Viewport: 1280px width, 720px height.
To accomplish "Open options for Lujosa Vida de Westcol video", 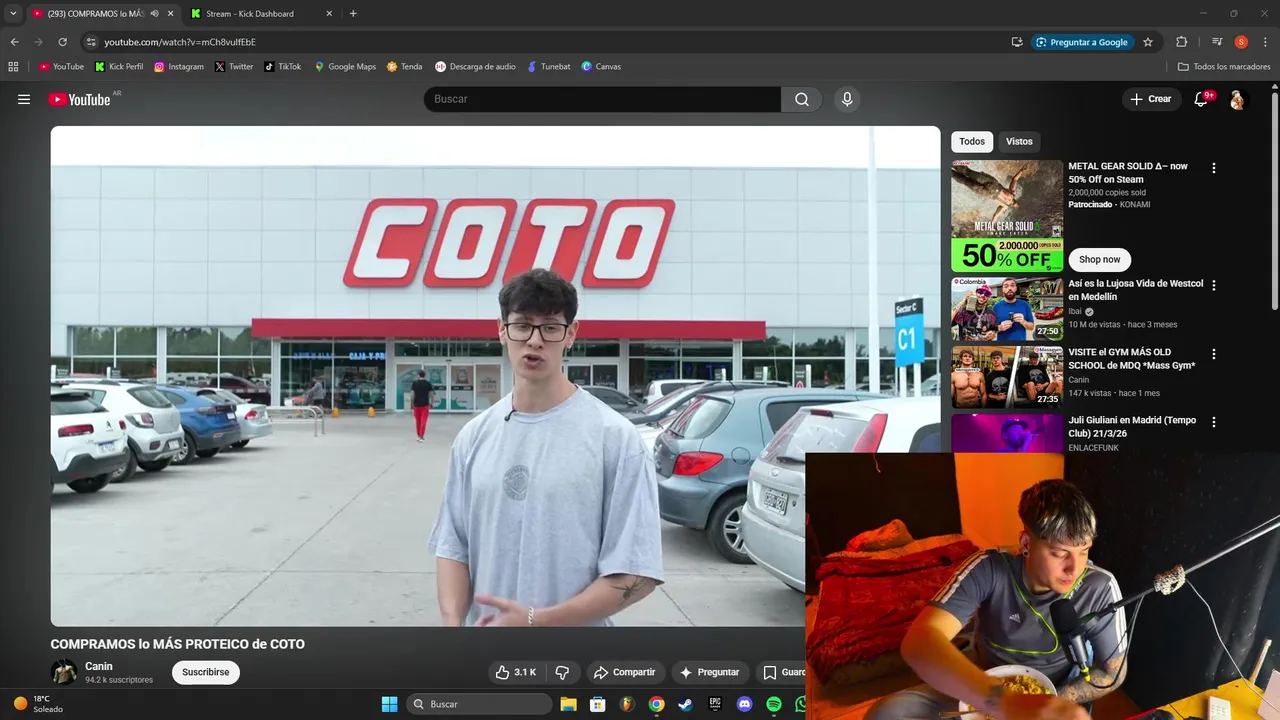I will click(x=1214, y=285).
